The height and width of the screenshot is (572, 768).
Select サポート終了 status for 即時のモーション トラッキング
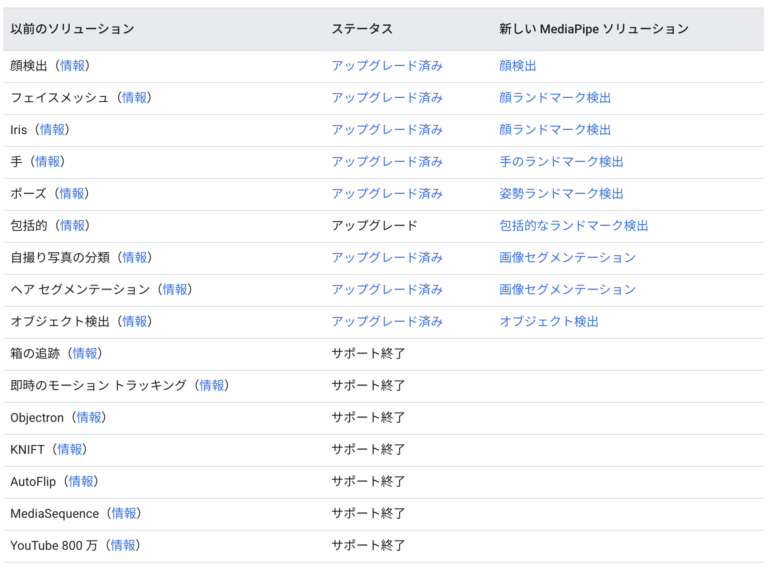(368, 385)
